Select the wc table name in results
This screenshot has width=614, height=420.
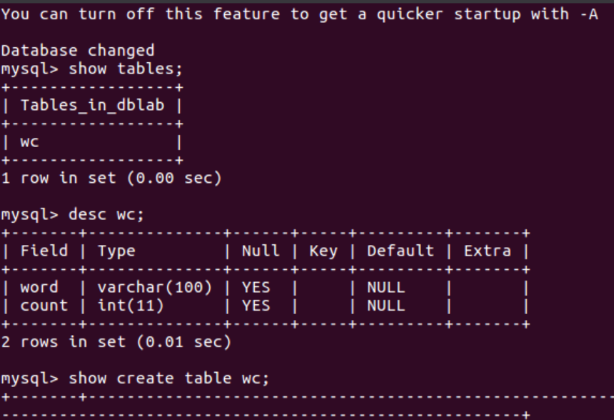(30, 142)
